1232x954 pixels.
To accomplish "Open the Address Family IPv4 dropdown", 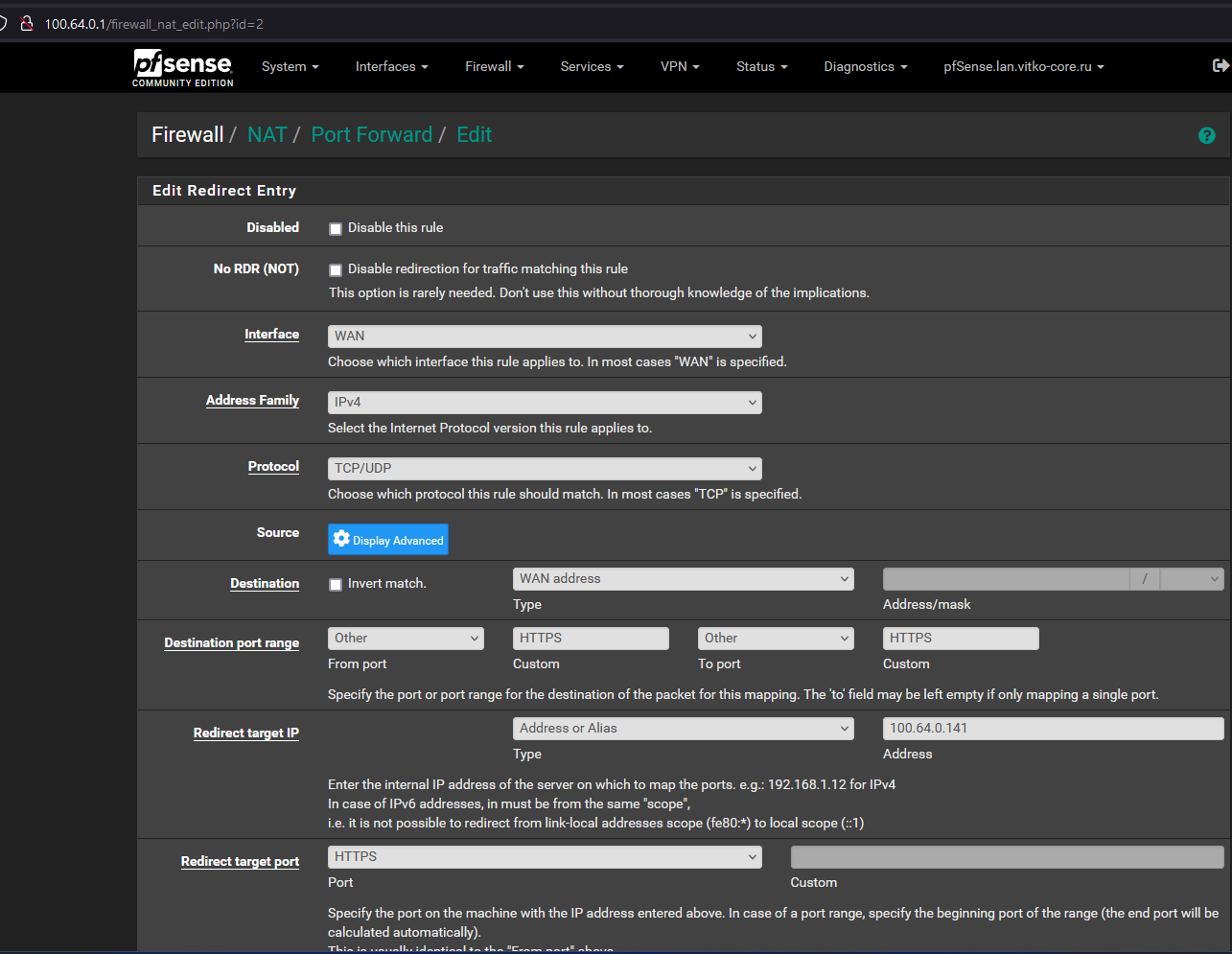I will (545, 403).
